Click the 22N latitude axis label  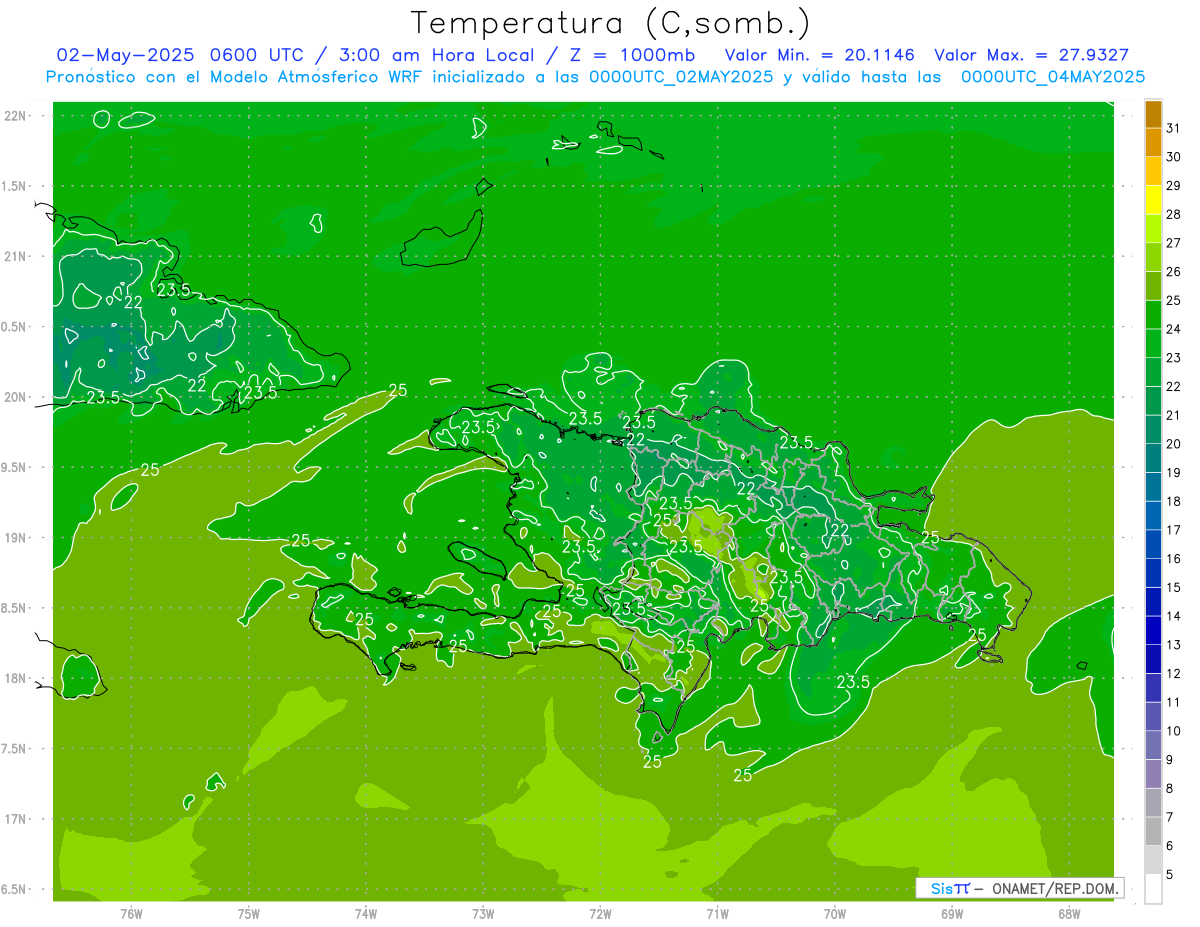click(x=16, y=116)
